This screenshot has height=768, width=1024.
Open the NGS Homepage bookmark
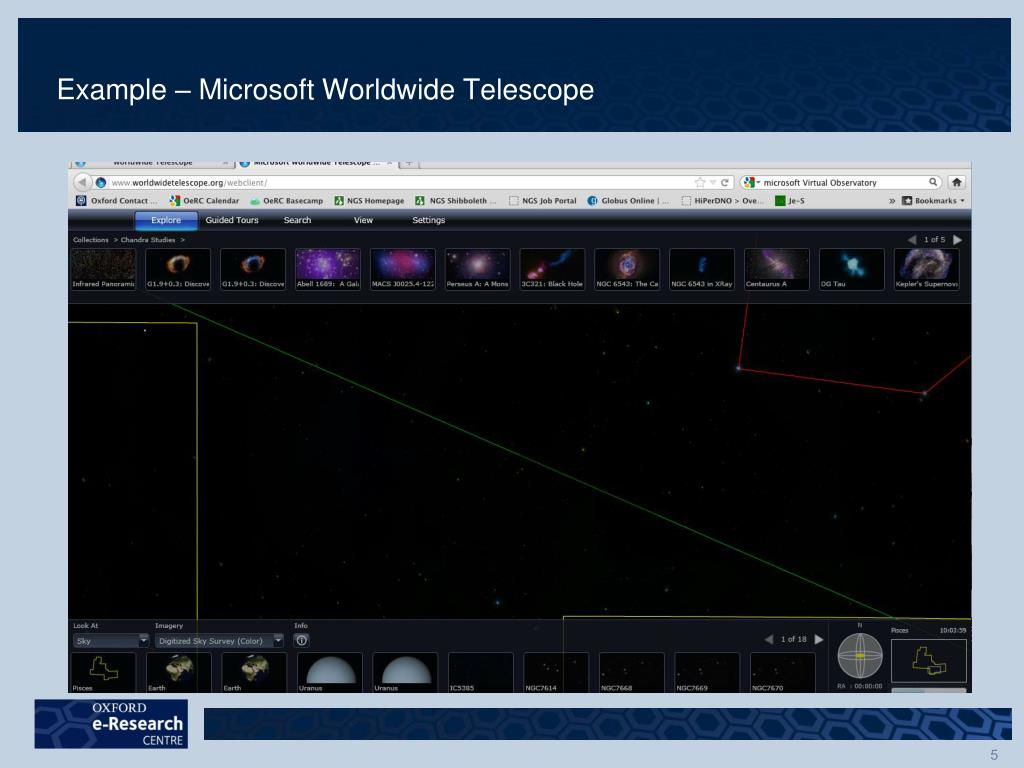tap(369, 200)
